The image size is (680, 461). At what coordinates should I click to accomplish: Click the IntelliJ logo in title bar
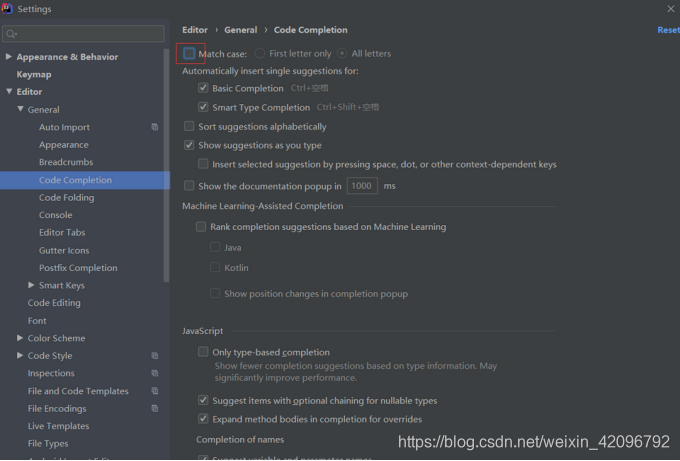(7, 8)
